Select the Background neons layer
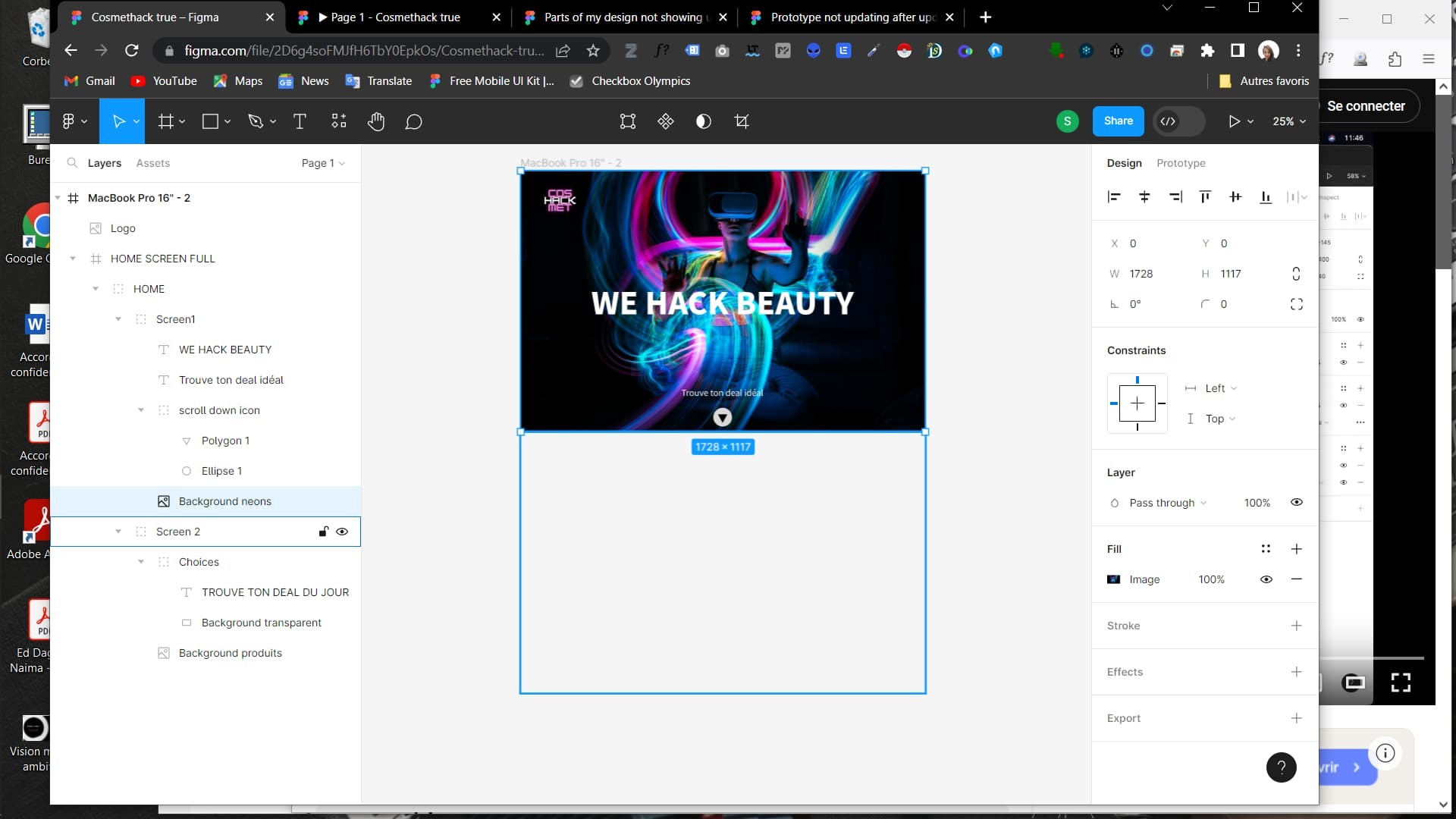Screen dimensions: 1456x819 (x=206, y=501)
